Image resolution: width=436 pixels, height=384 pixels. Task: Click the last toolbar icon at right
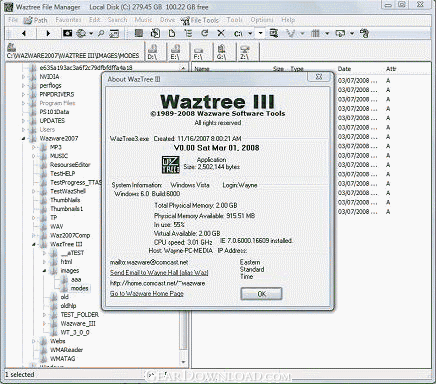click(365, 33)
